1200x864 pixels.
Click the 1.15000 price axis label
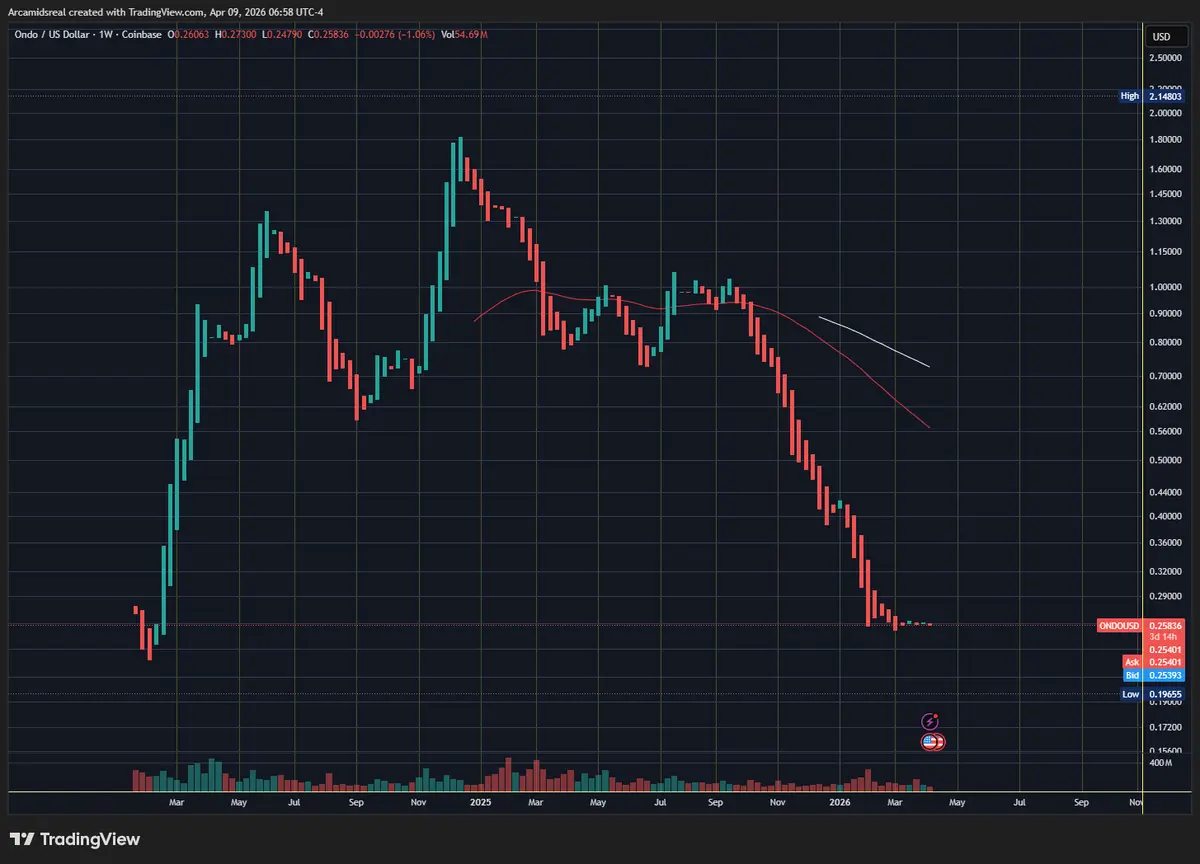[1166, 252]
